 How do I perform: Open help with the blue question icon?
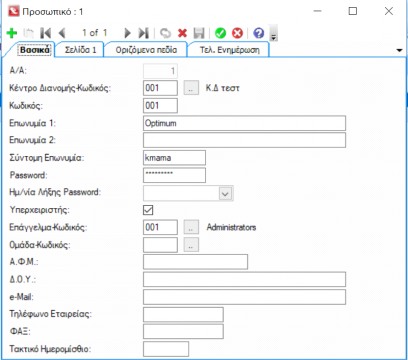[x=259, y=33]
